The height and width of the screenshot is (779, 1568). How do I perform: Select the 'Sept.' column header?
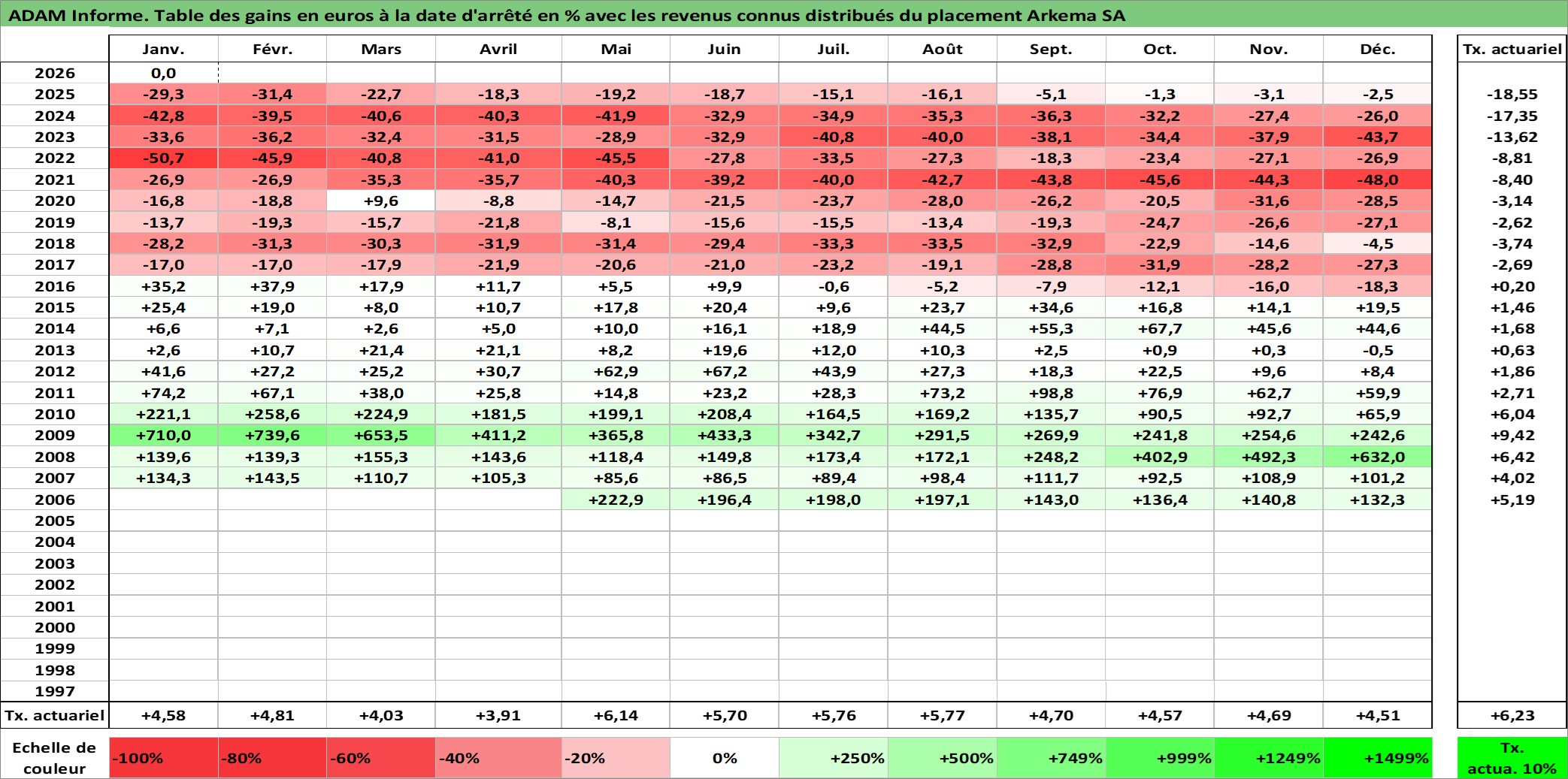pos(1052,49)
